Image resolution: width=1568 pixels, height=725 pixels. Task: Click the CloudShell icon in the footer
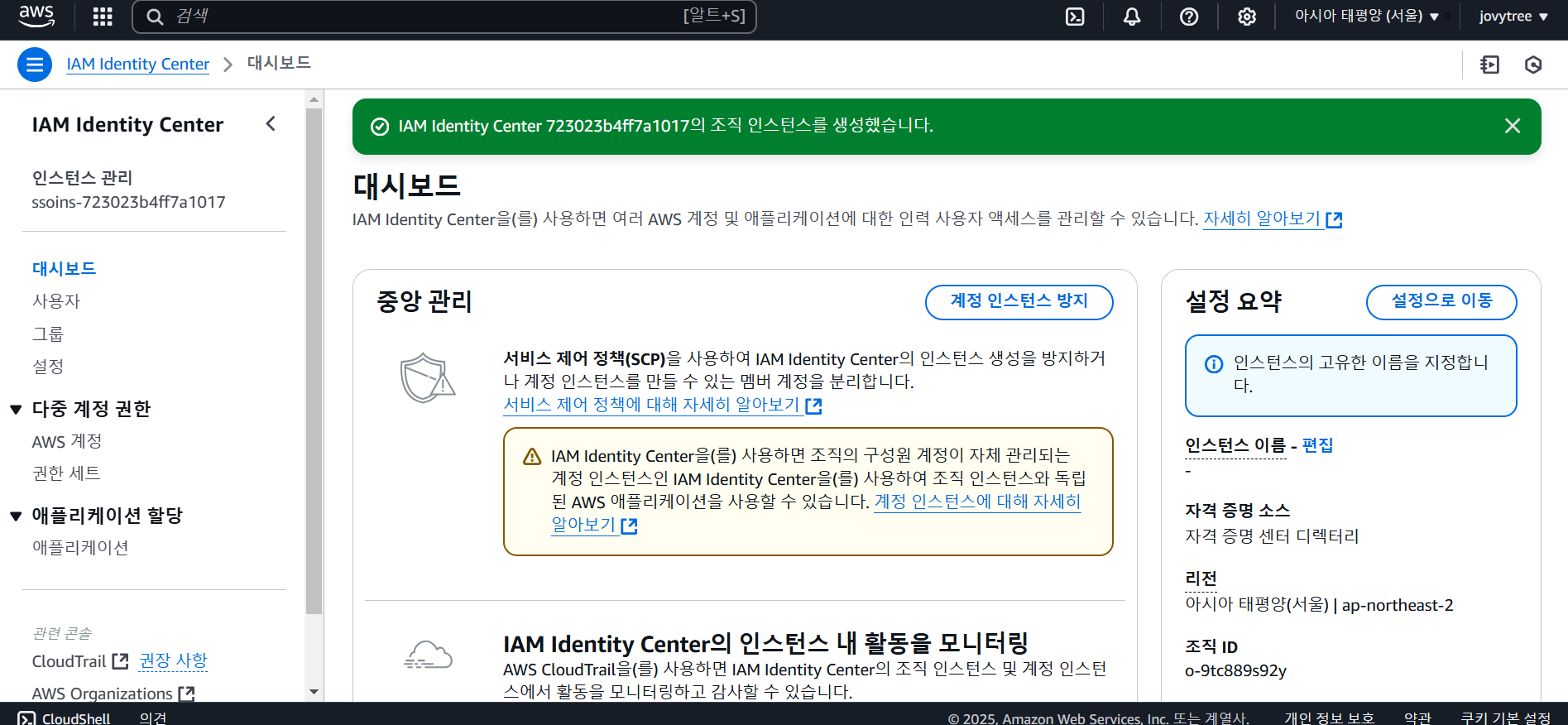click(27, 719)
